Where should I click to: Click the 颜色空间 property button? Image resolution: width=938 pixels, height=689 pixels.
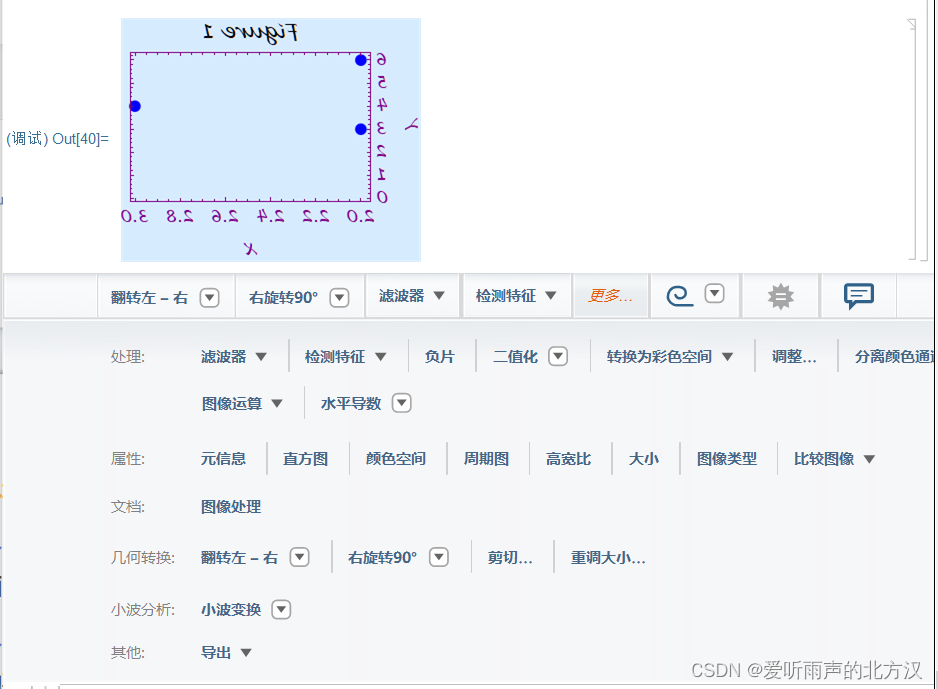click(395, 459)
